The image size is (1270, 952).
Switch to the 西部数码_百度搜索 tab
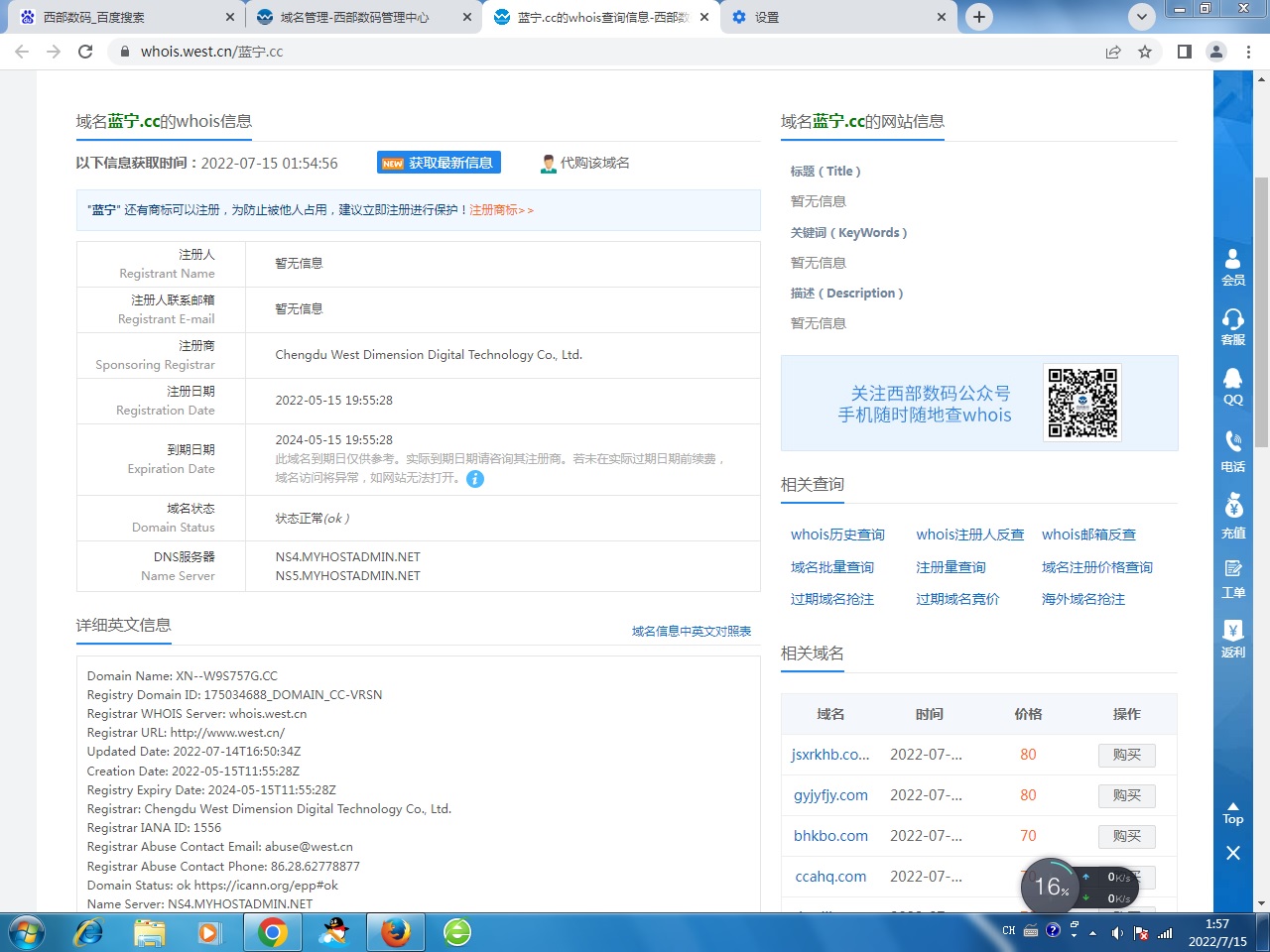pyautogui.click(x=119, y=17)
